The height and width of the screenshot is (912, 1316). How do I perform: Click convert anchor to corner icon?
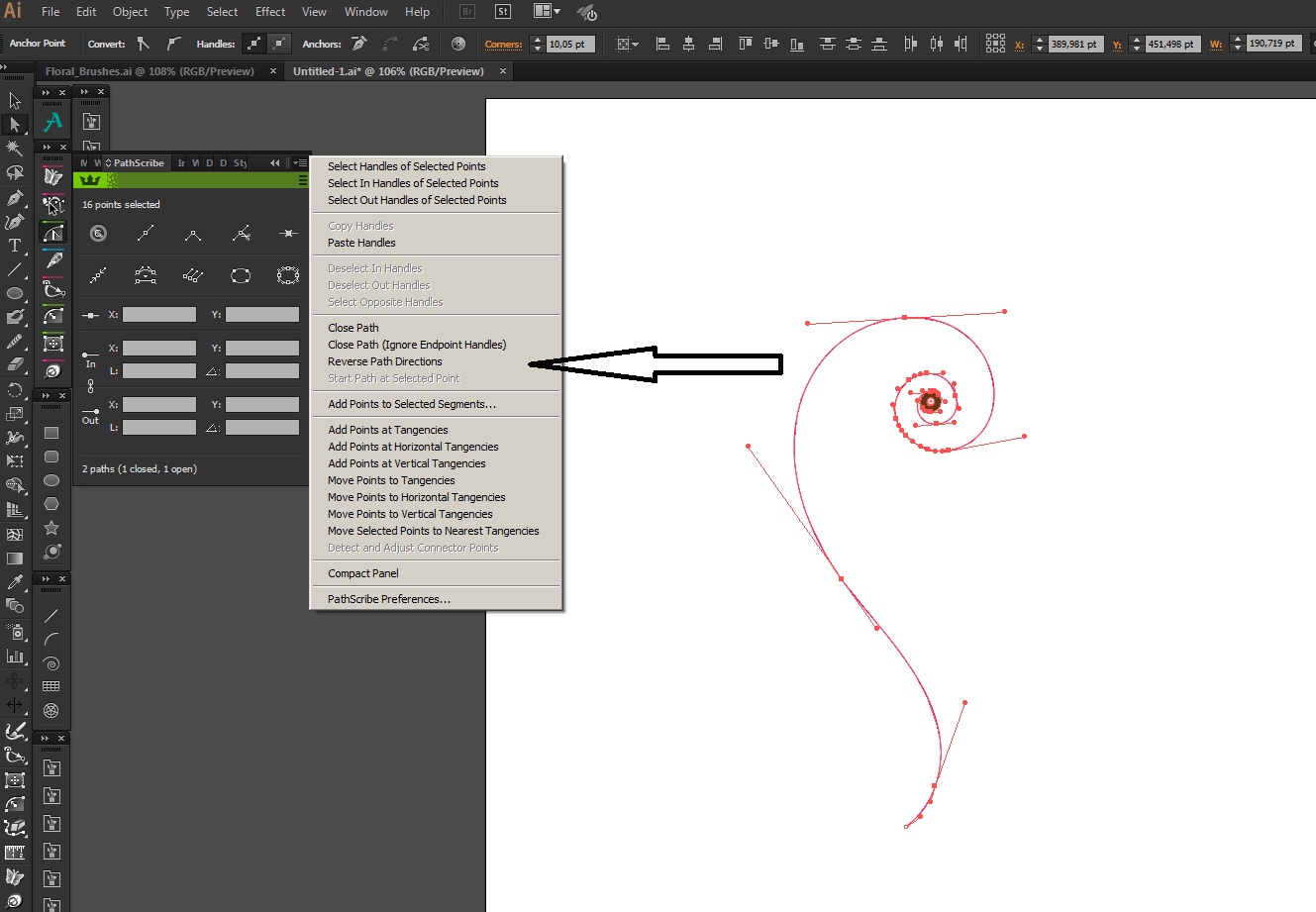tap(144, 44)
